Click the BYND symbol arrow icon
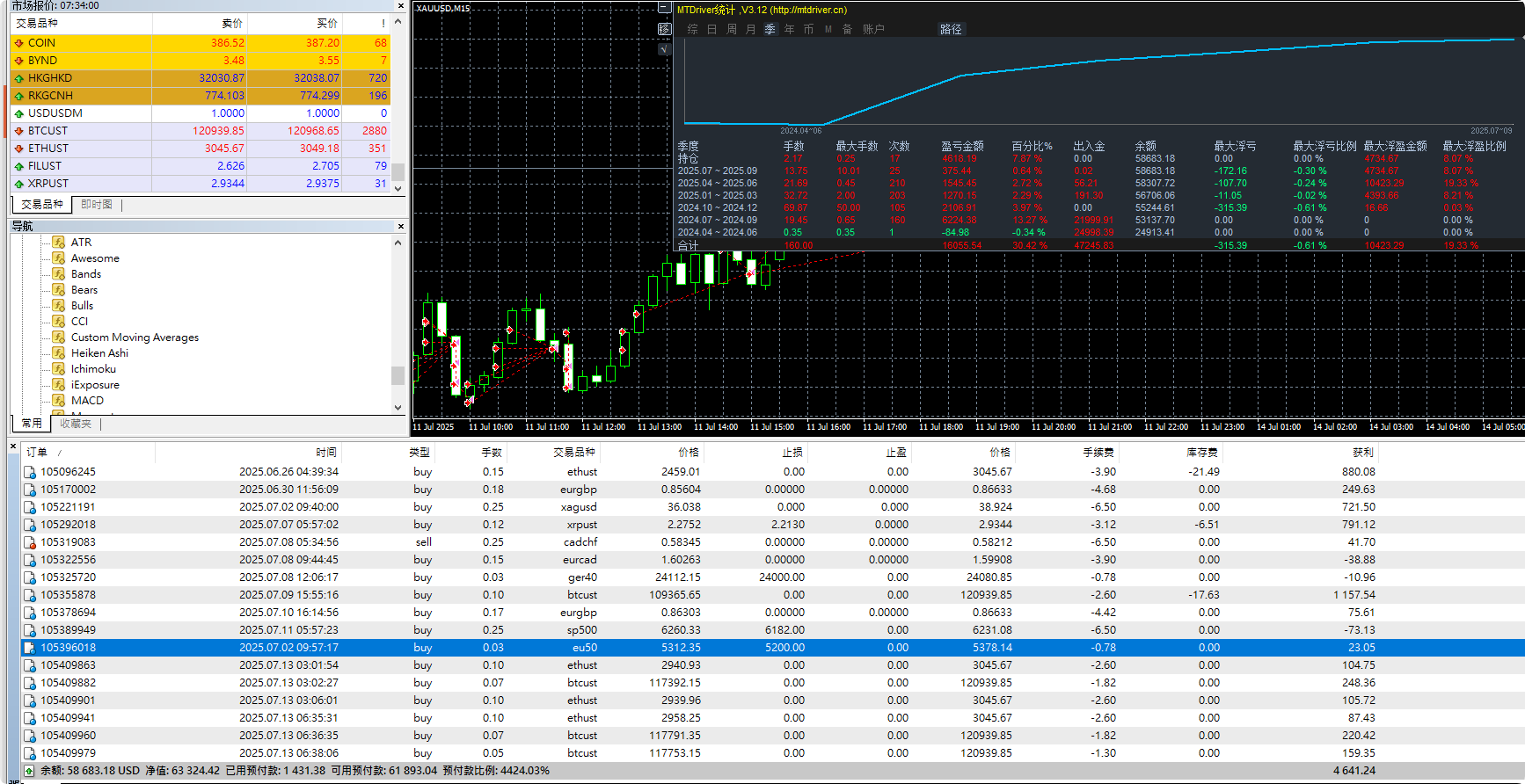Screen dimensions: 1525x784 click(x=19, y=61)
